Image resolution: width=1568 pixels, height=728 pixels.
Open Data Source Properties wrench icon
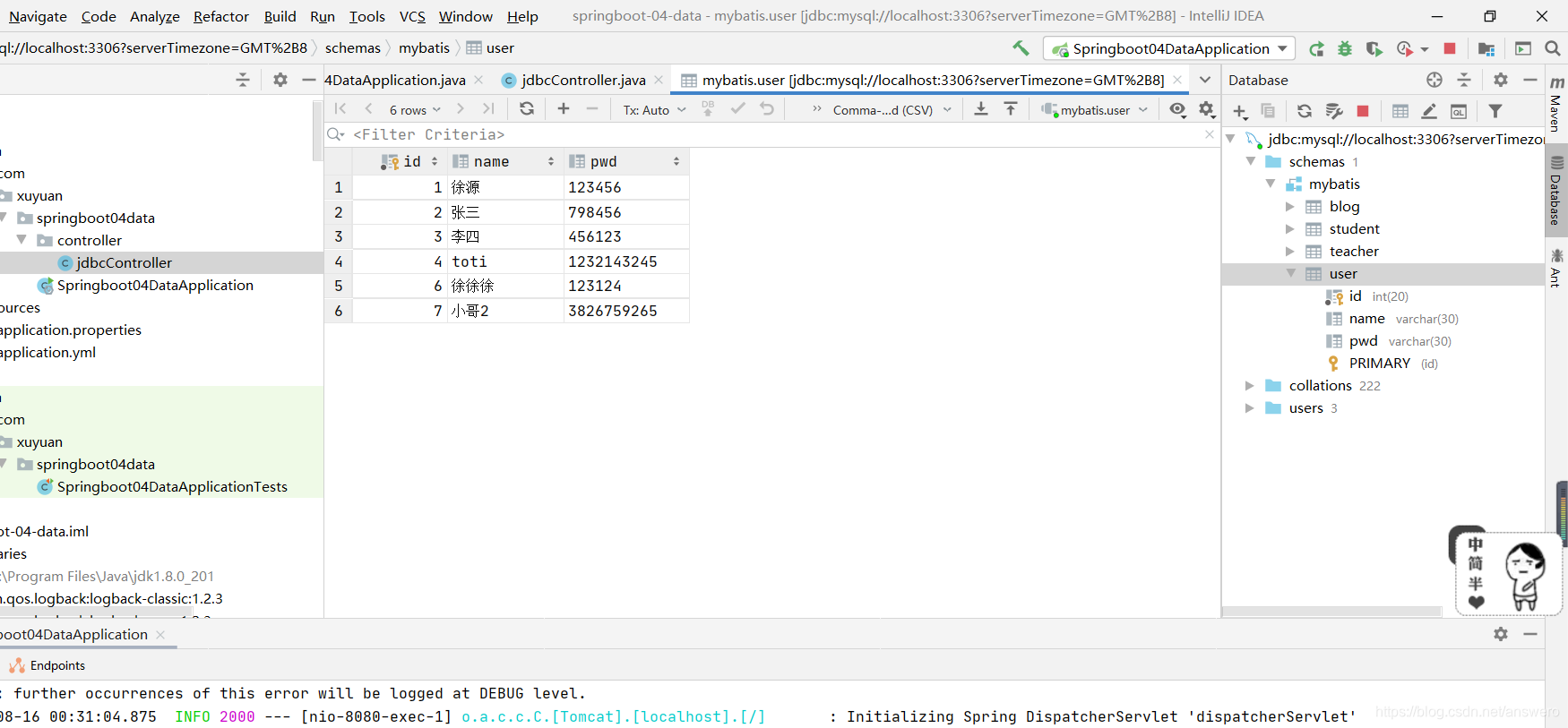click(1334, 111)
